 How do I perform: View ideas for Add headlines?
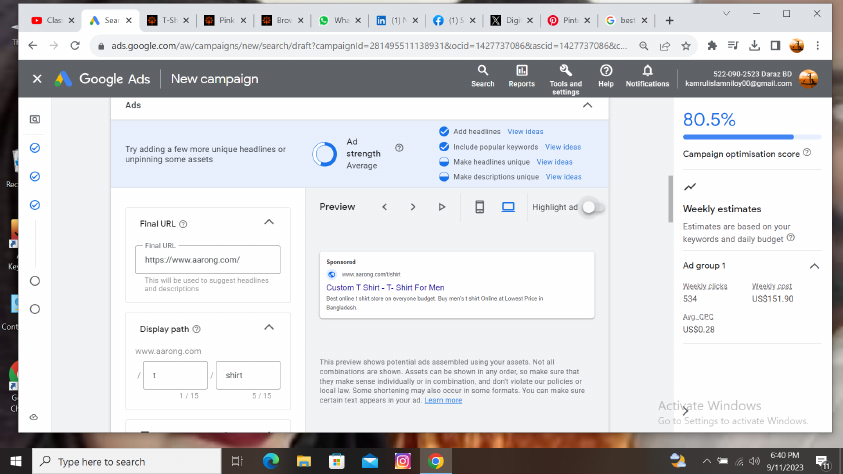pos(525,132)
